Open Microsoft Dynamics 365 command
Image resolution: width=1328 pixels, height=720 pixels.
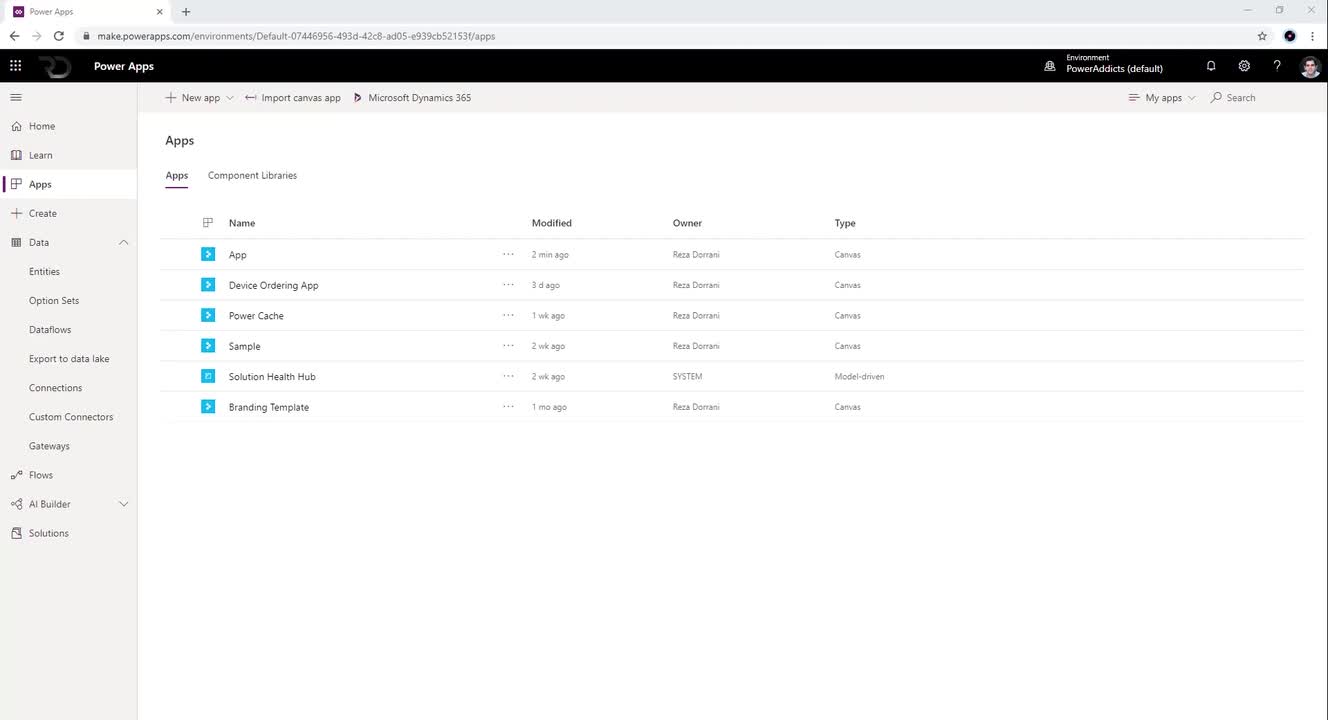pos(412,98)
